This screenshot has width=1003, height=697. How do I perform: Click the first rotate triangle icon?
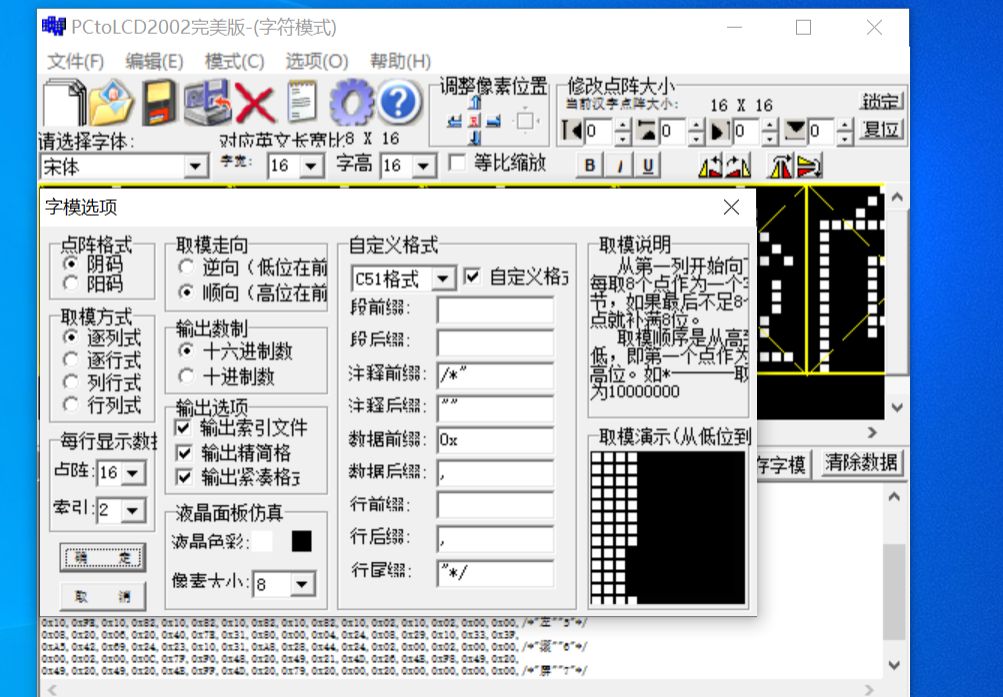pos(710,166)
